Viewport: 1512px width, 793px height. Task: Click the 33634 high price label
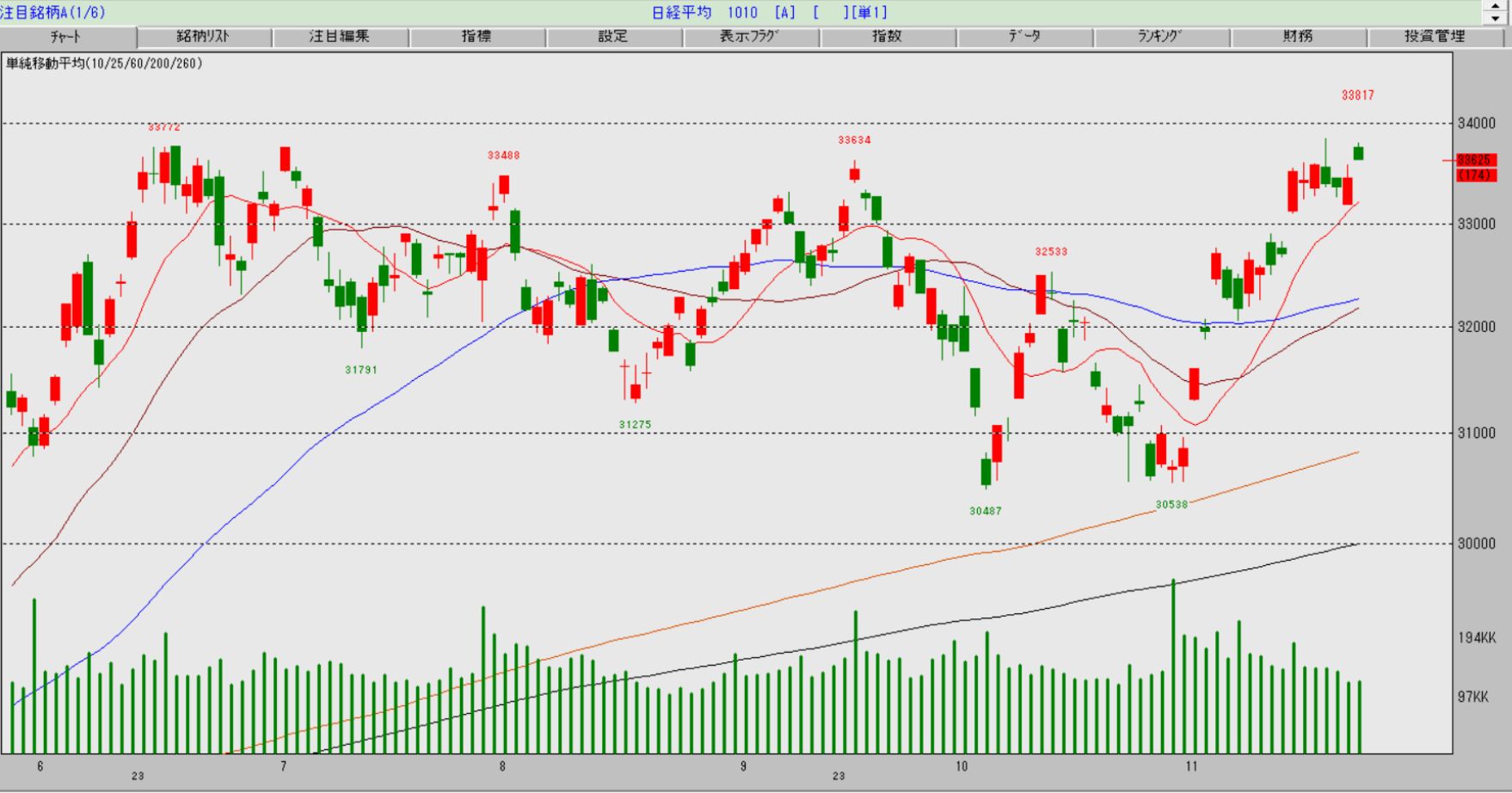(854, 140)
